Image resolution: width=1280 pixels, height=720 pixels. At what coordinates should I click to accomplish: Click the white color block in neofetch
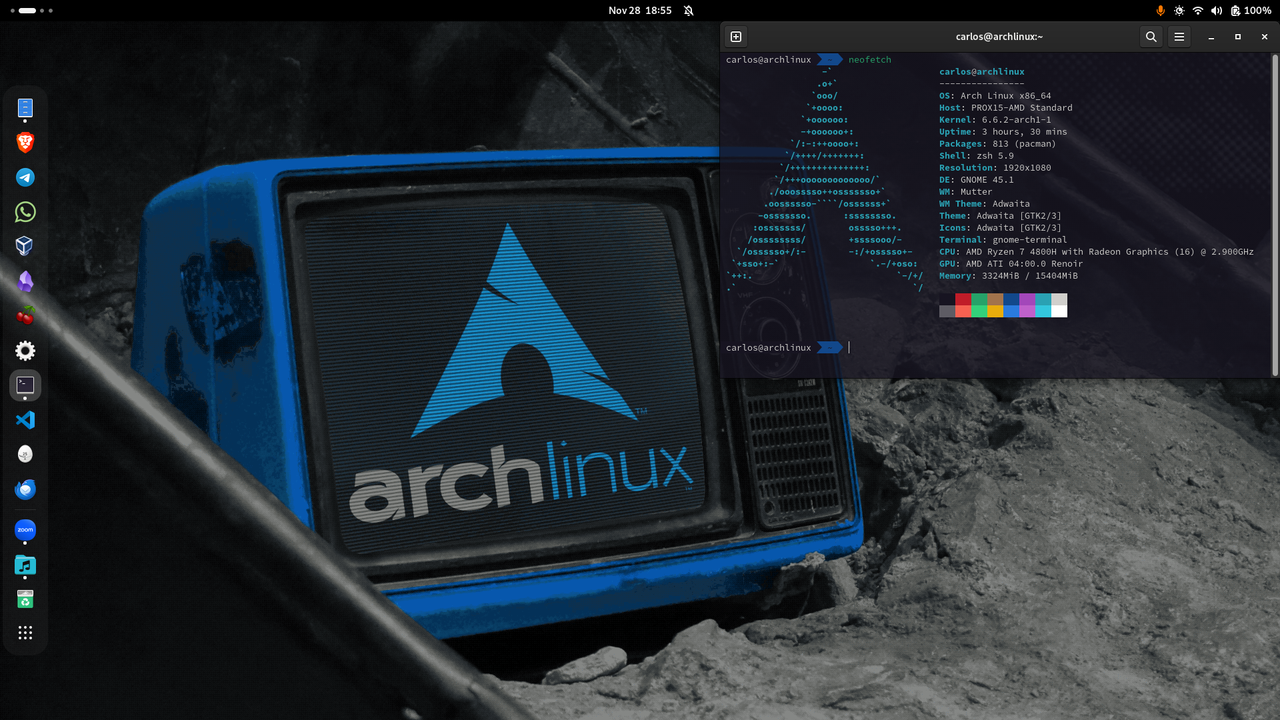coord(1059,311)
